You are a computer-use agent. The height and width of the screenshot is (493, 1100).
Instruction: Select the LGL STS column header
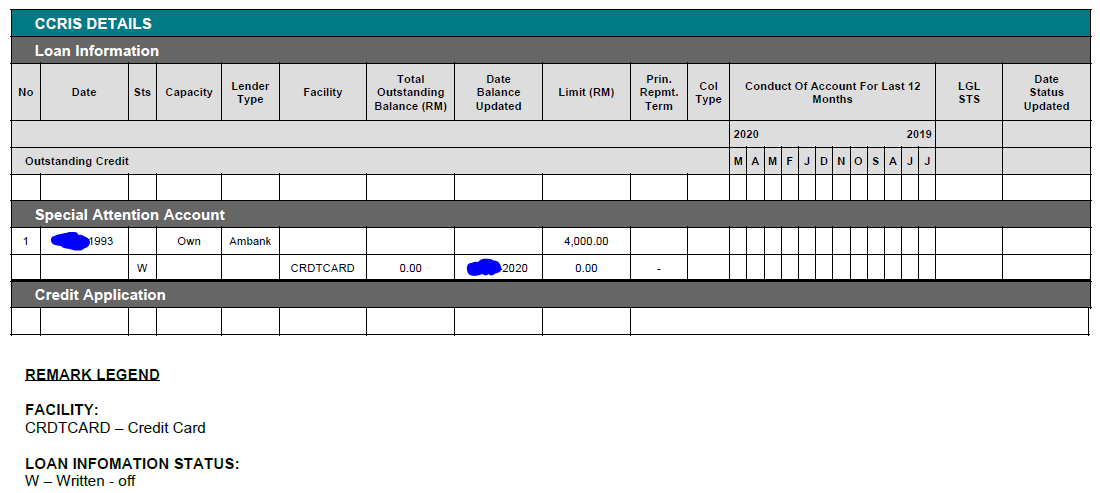coord(968,93)
